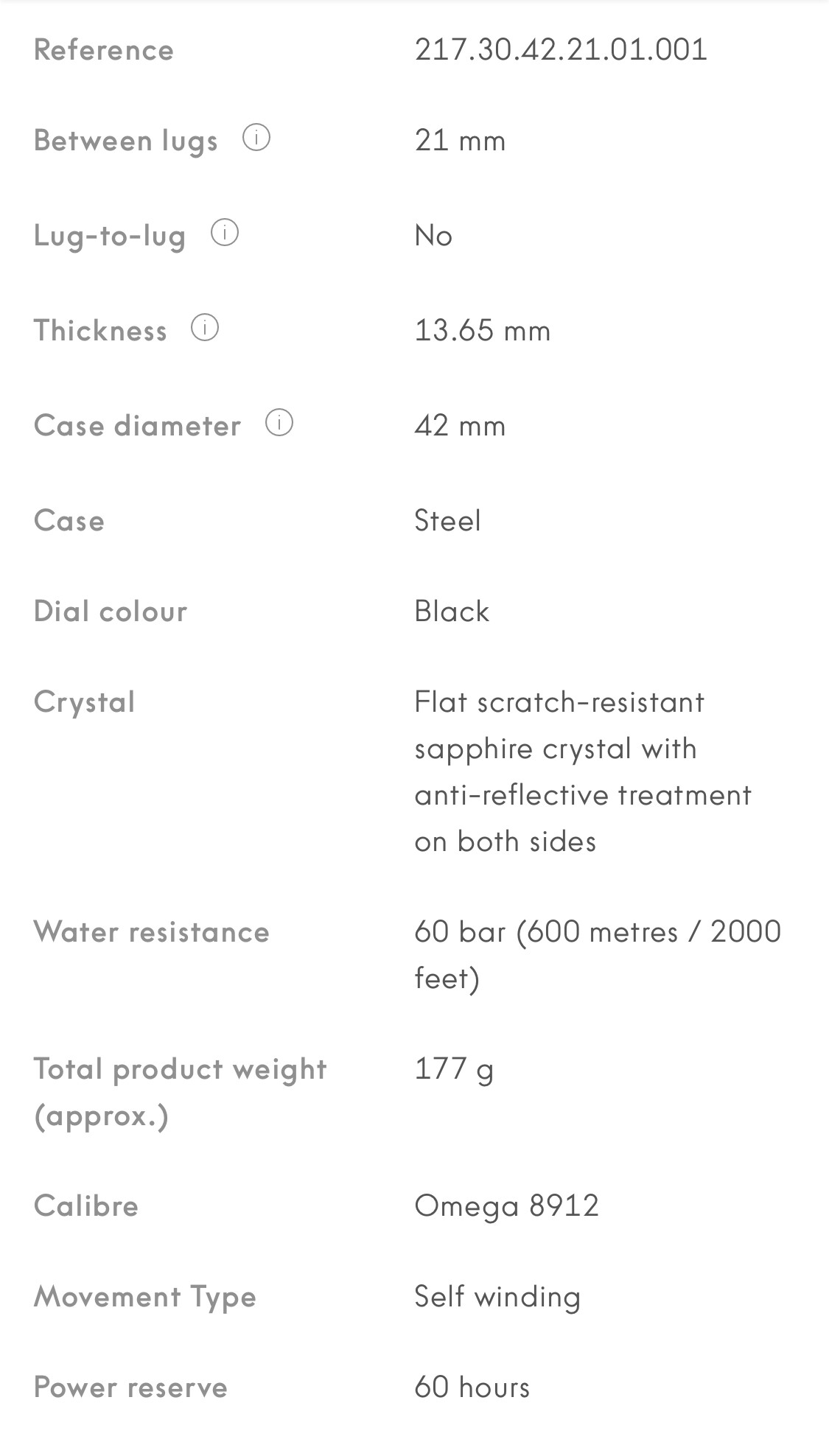Select the reference number 217.30.42.21.01.001

[x=561, y=49]
